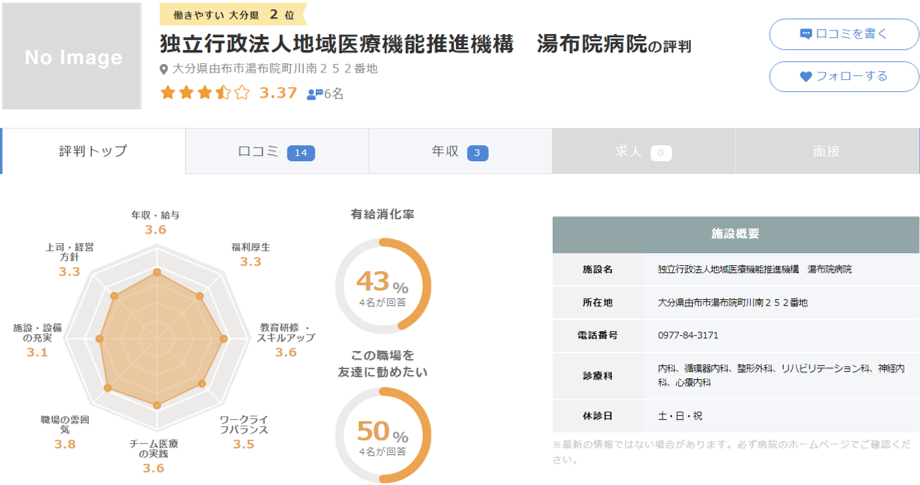
Task: Click the この職場を友達に勧めたい heading
Action: 383,364
